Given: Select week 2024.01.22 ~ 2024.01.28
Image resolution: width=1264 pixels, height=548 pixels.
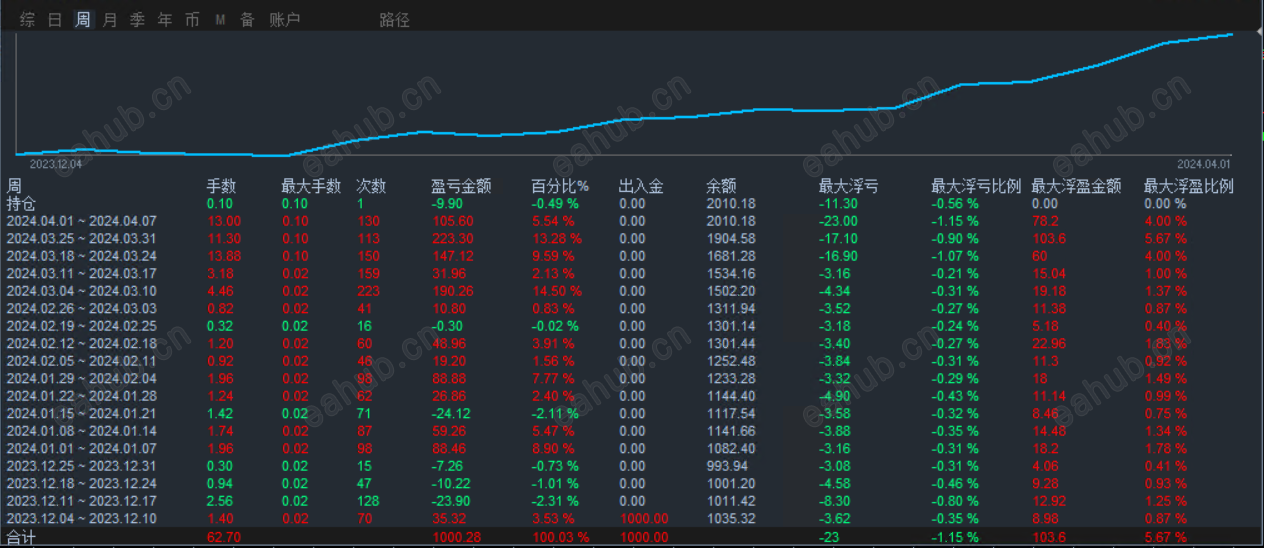Looking at the screenshot, I should pyautogui.click(x=82, y=395).
